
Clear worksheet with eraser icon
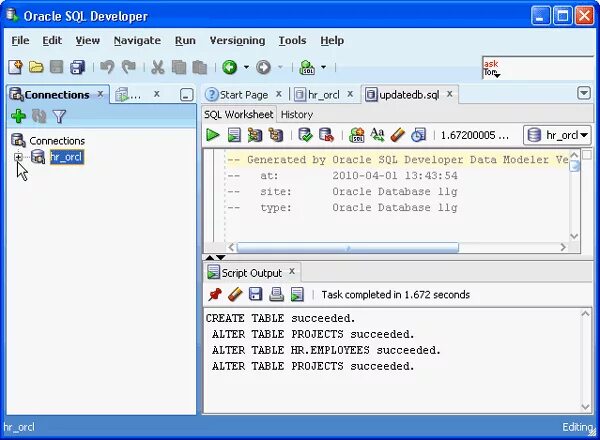[x=398, y=135]
